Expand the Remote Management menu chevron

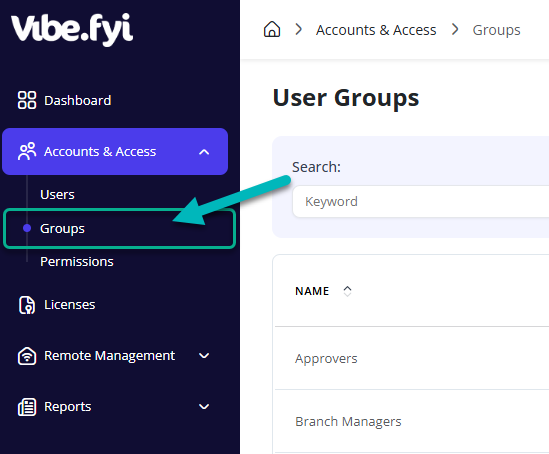204,356
